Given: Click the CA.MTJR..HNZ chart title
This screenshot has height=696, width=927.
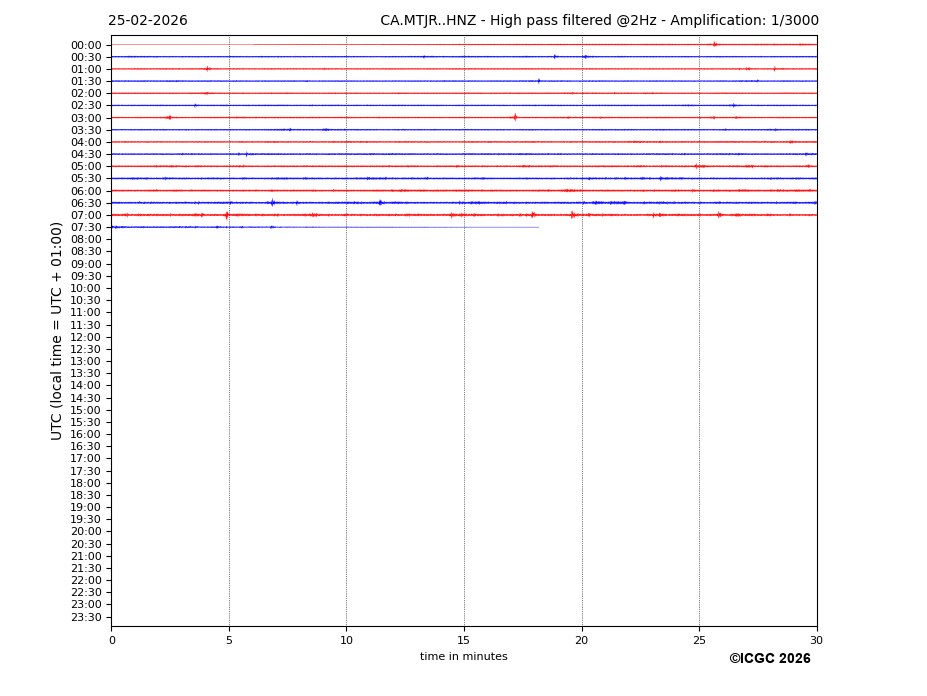Looking at the screenshot, I should (x=599, y=21).
